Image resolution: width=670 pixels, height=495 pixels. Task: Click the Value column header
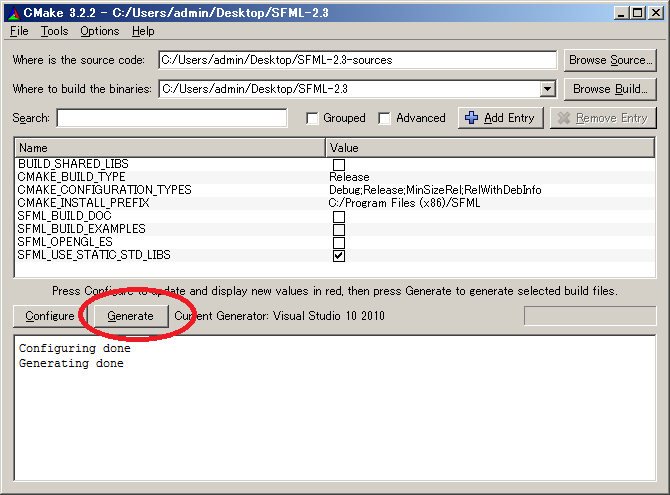coord(490,148)
